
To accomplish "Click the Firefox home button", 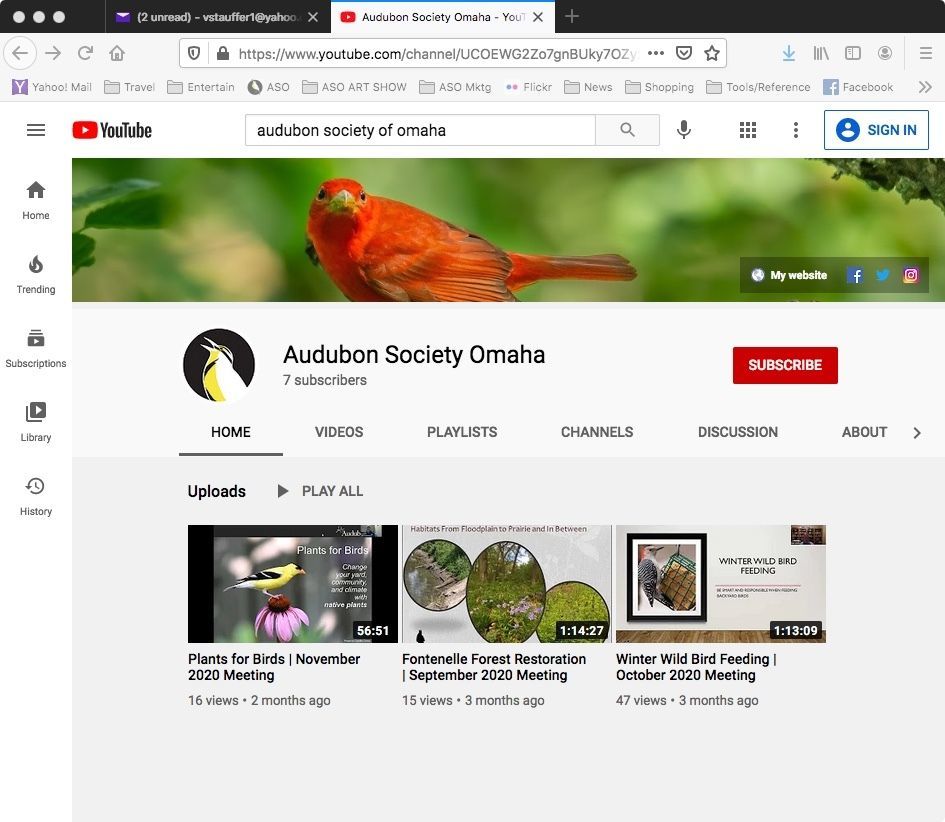I will click(117, 53).
